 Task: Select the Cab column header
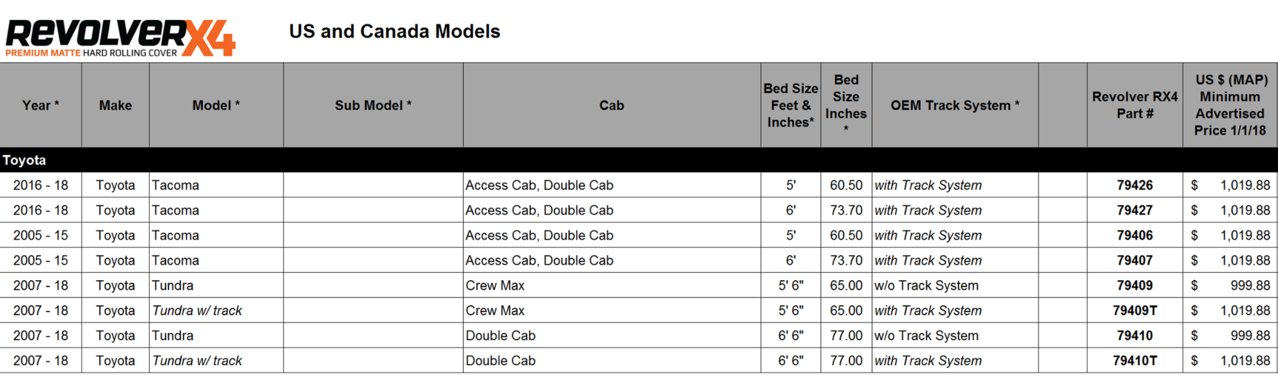click(x=612, y=105)
